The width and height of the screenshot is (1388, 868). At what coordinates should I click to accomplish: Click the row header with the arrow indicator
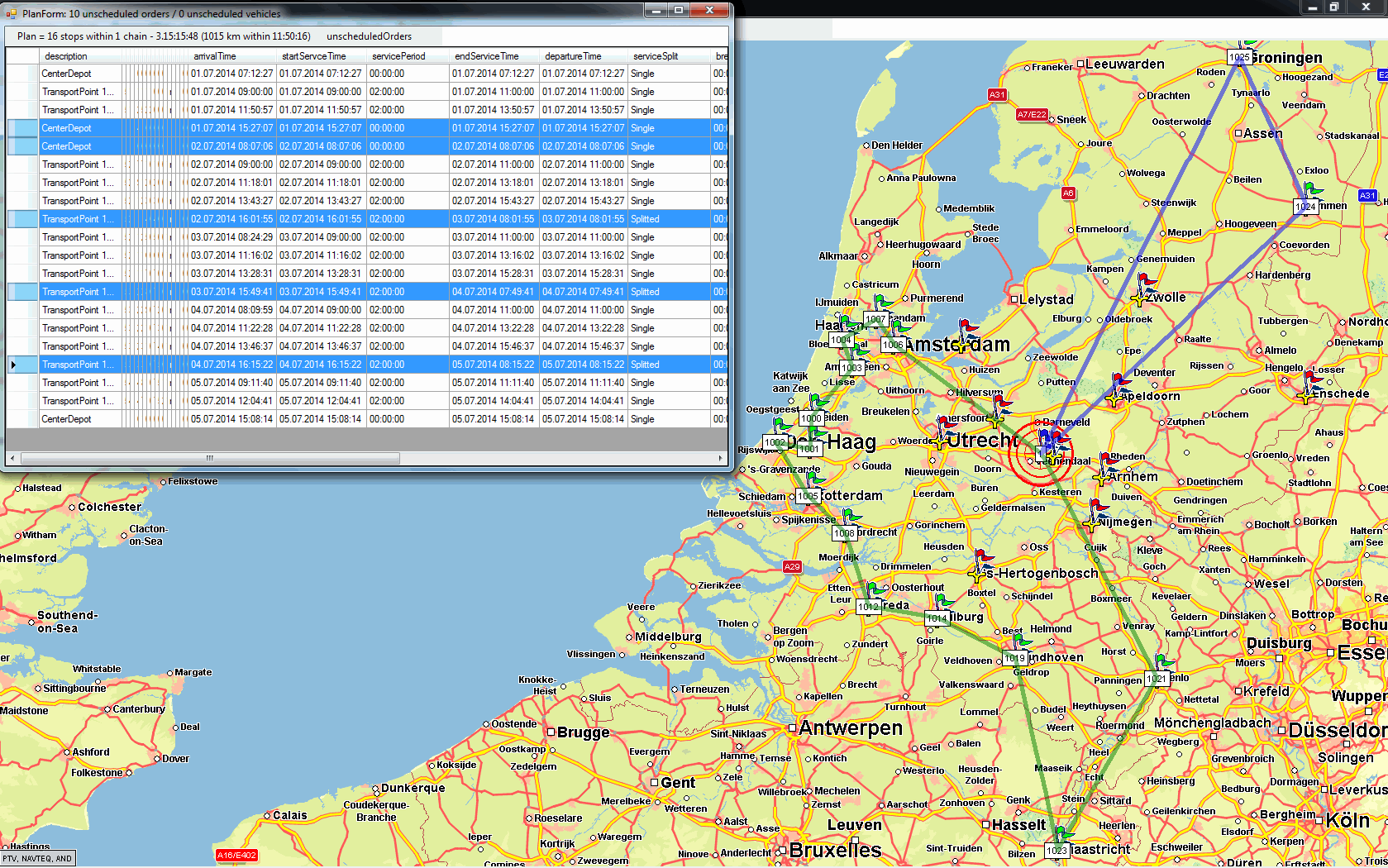click(13, 365)
